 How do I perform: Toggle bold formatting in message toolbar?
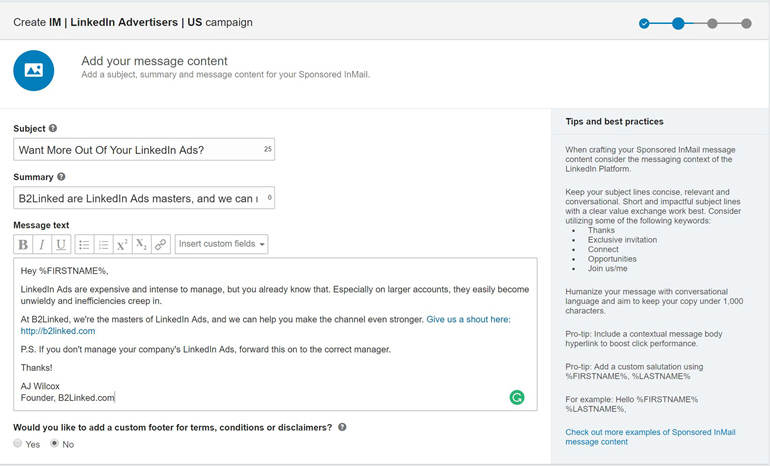(x=23, y=245)
